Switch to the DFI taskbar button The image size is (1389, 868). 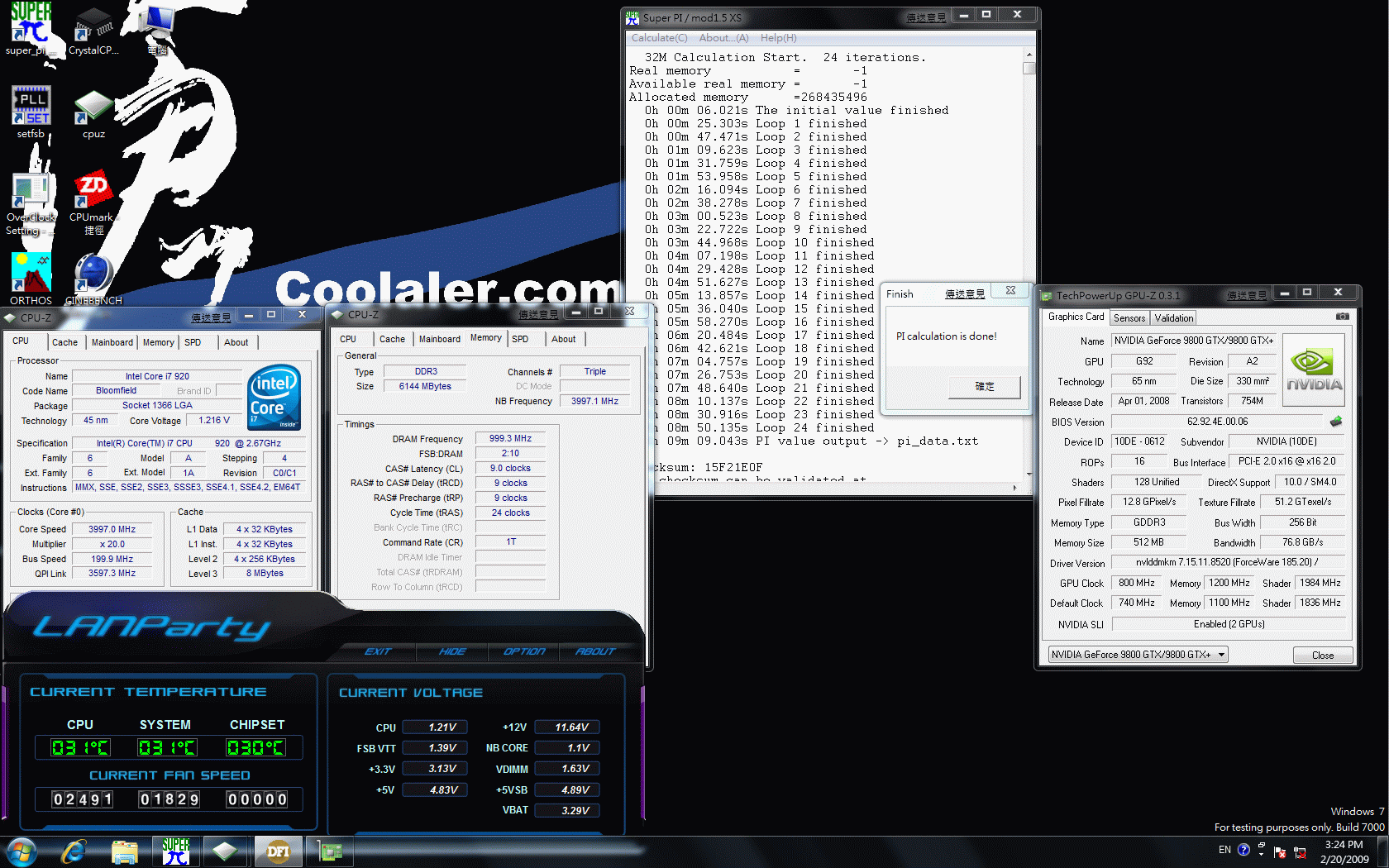278,851
